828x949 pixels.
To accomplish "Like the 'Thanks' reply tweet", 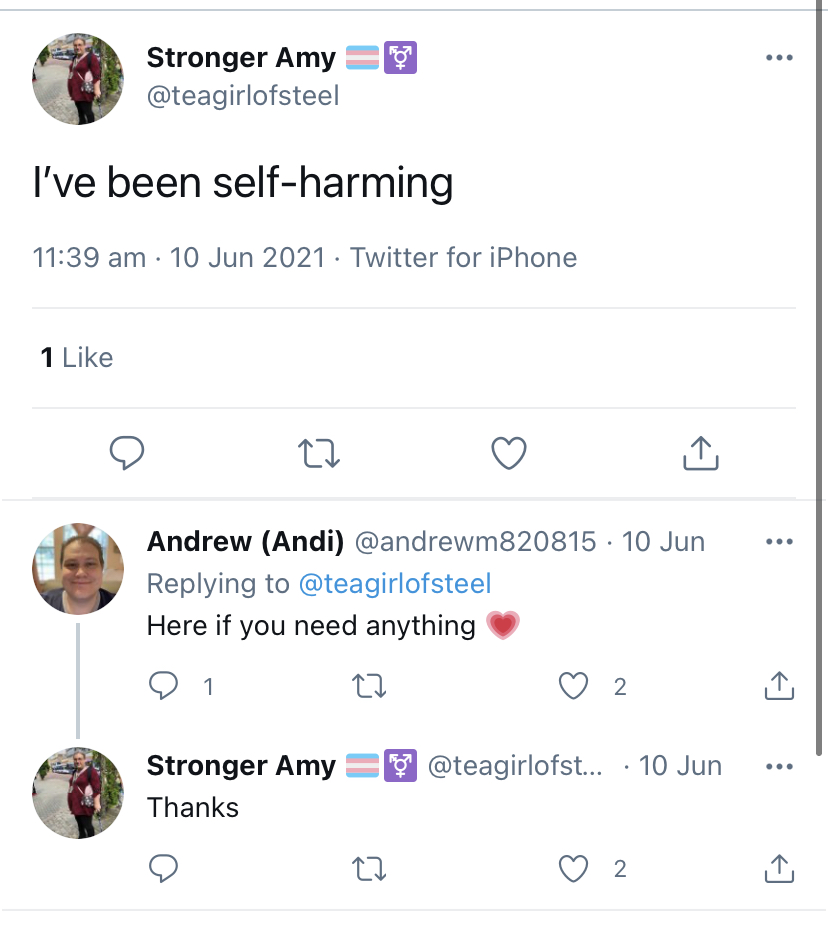I will coord(573,869).
